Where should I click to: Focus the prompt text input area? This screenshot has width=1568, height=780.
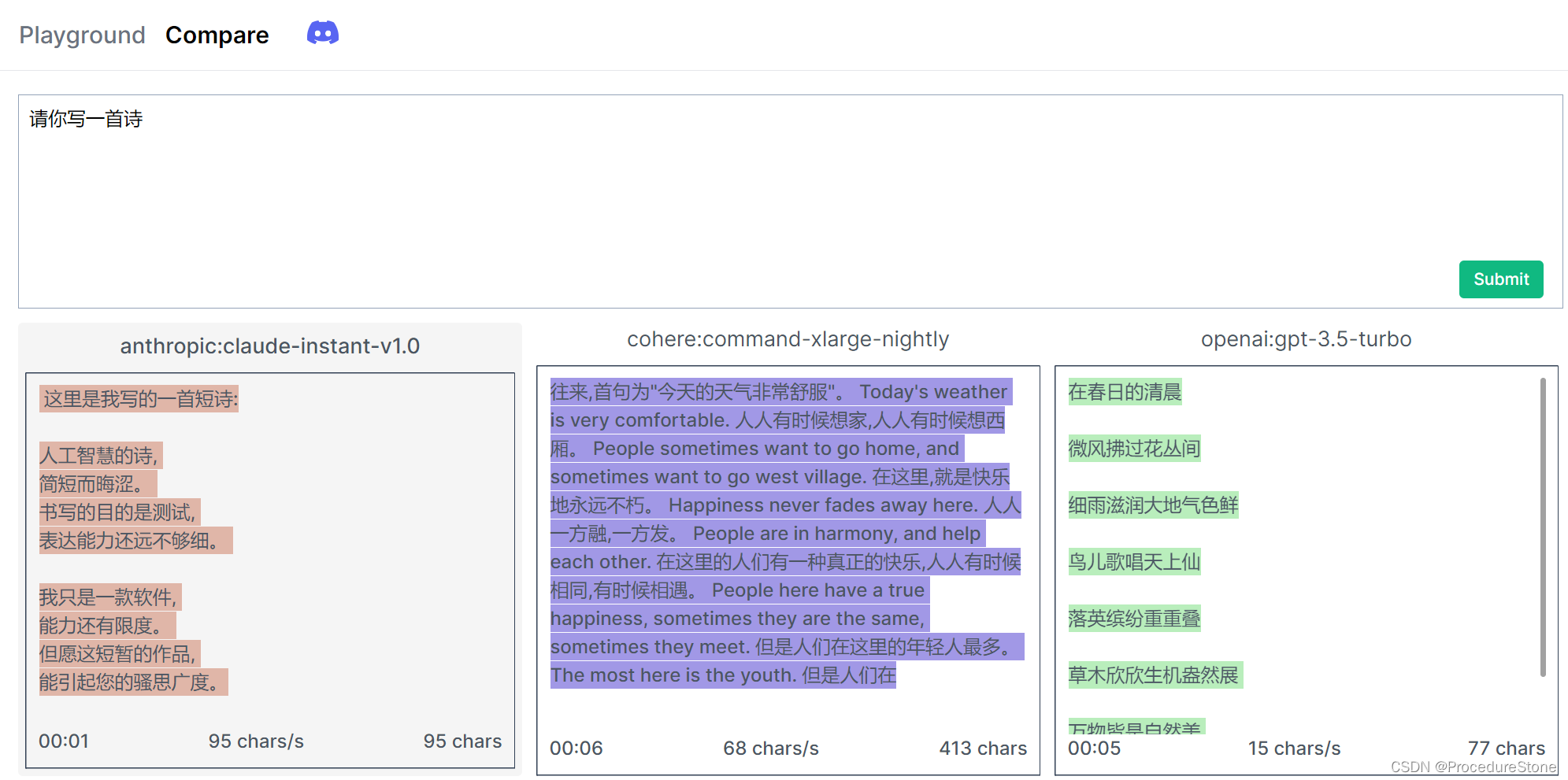click(x=791, y=201)
